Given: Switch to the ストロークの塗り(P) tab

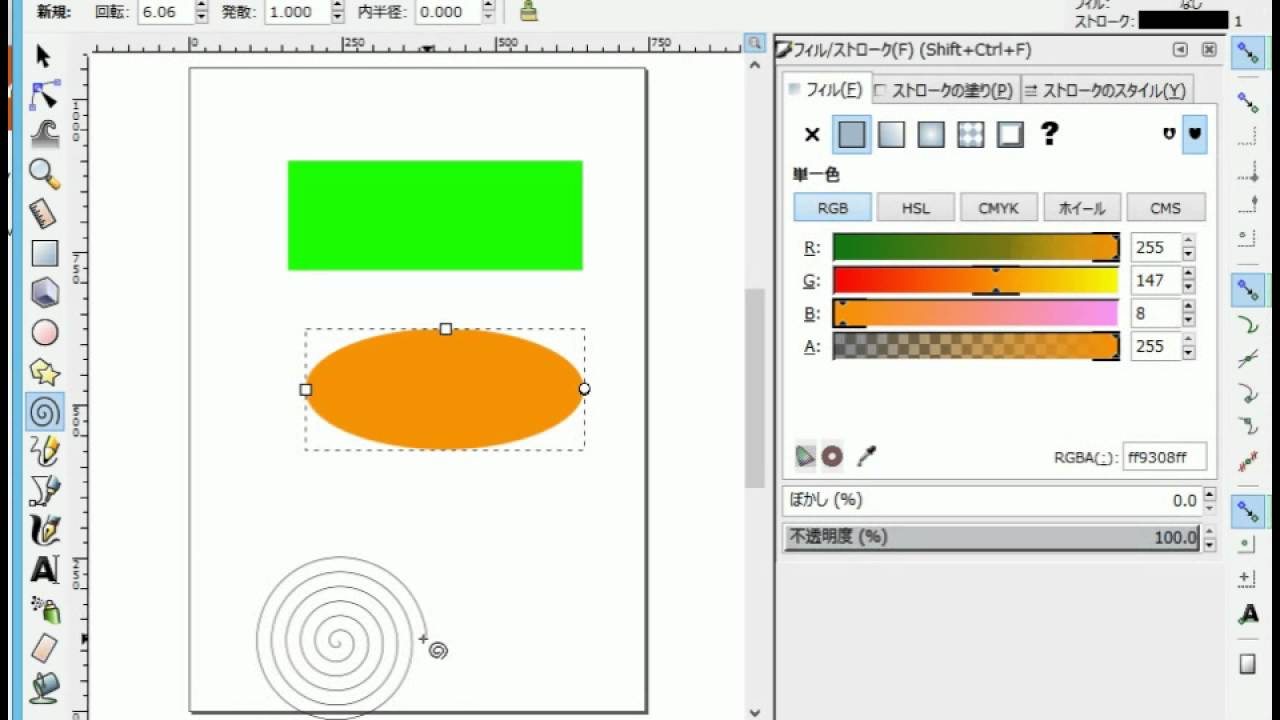Looking at the screenshot, I should (x=944, y=90).
